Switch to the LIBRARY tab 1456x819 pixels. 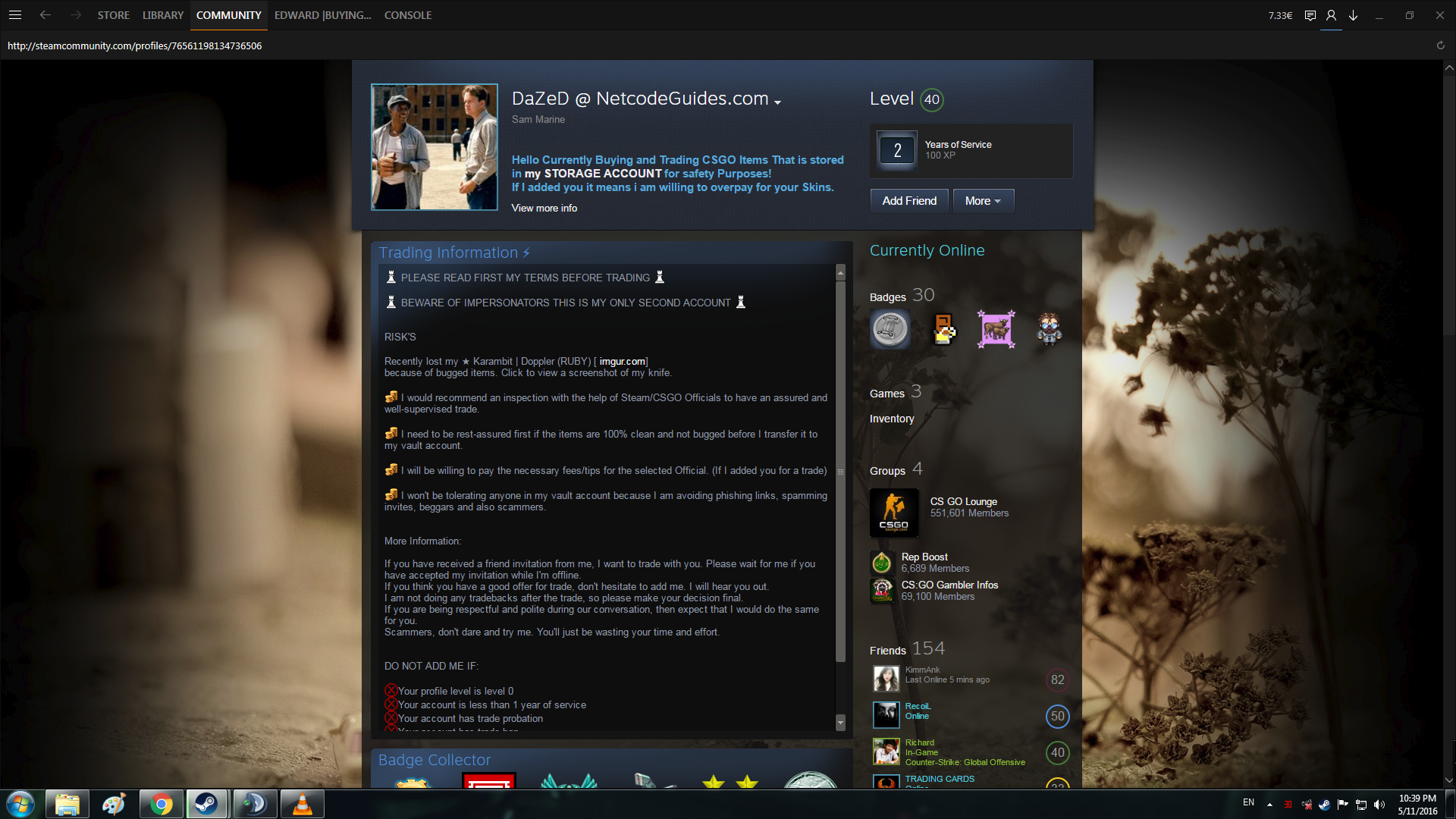tap(162, 15)
